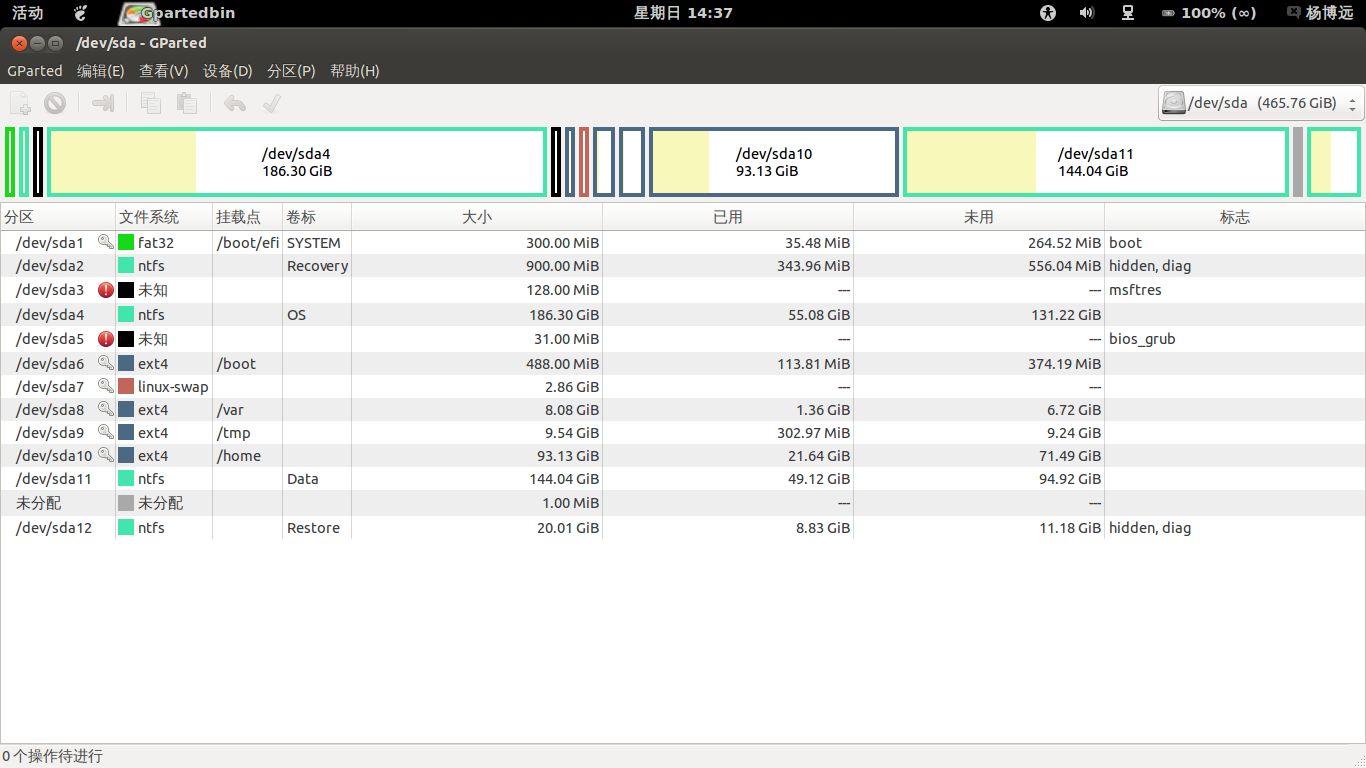Open the GParted menu
Screen dimensions: 1366x768
click(35, 71)
